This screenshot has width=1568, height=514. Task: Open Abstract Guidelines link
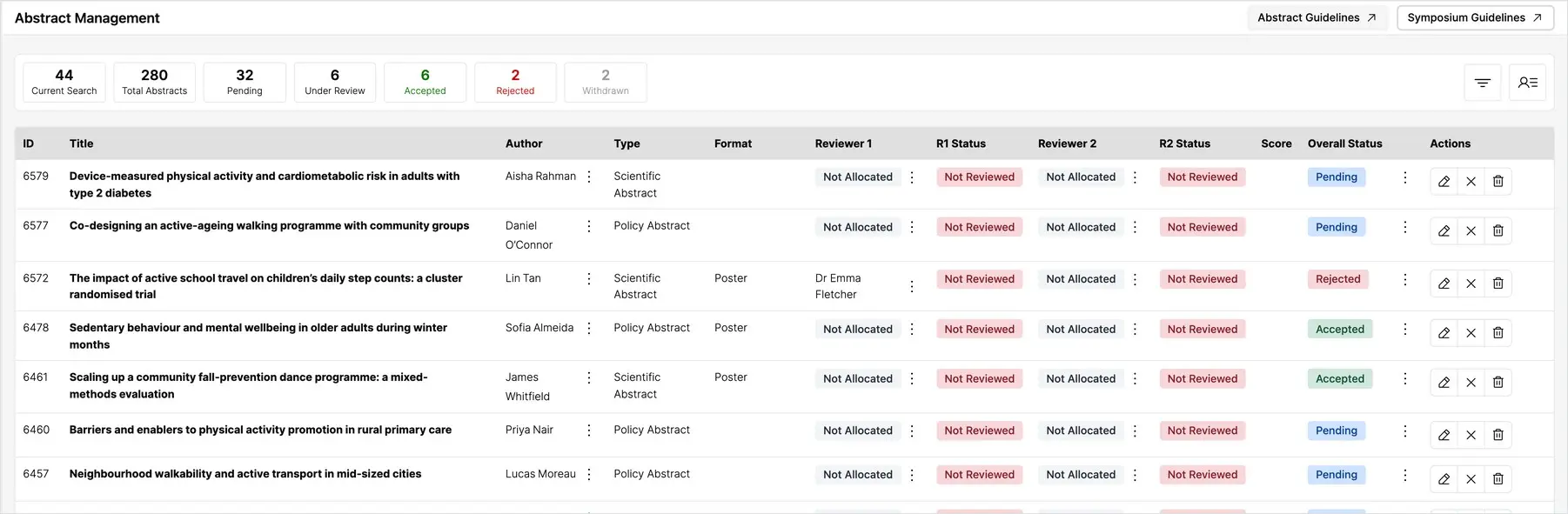coord(1317,17)
